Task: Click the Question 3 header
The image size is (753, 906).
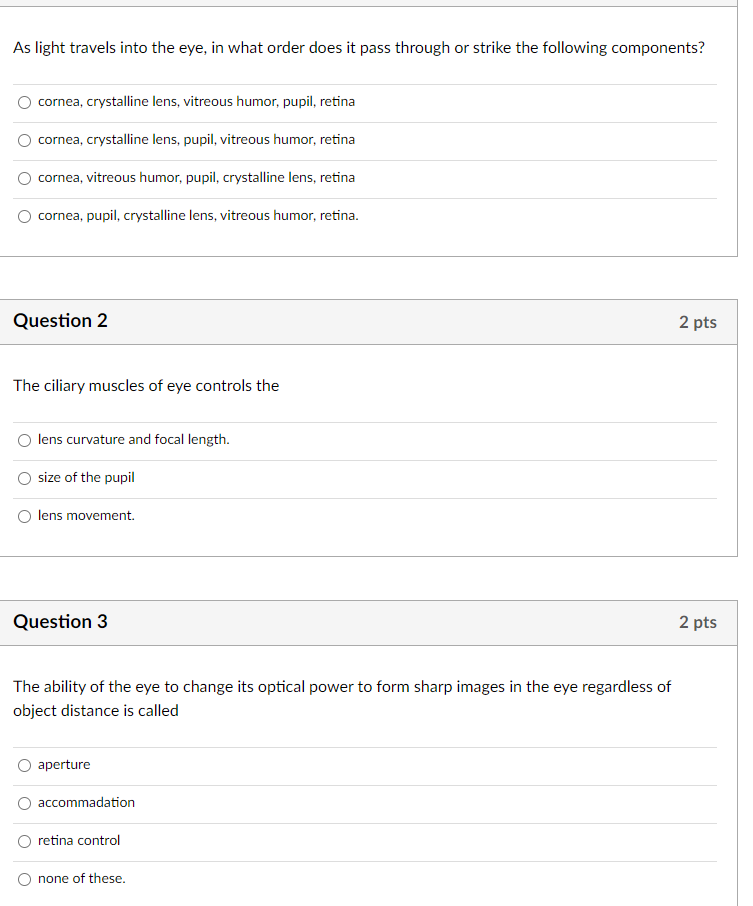Action: click(x=60, y=622)
